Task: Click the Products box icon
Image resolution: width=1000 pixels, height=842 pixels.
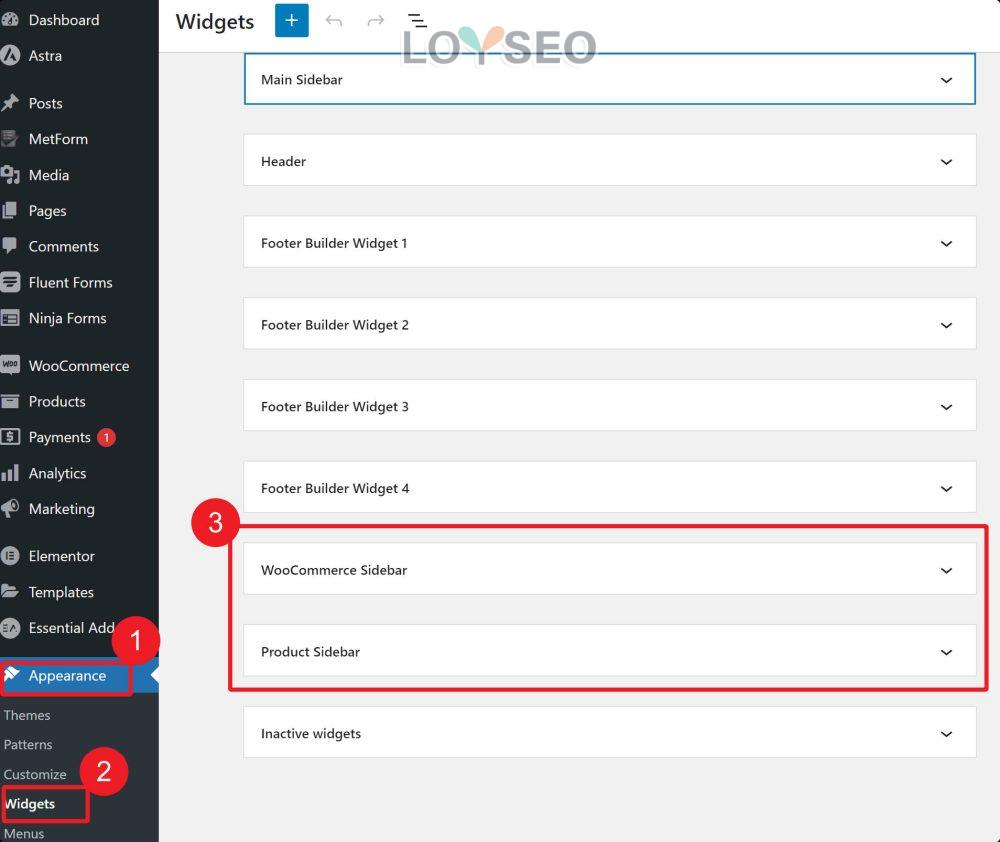Action: [x=10, y=401]
